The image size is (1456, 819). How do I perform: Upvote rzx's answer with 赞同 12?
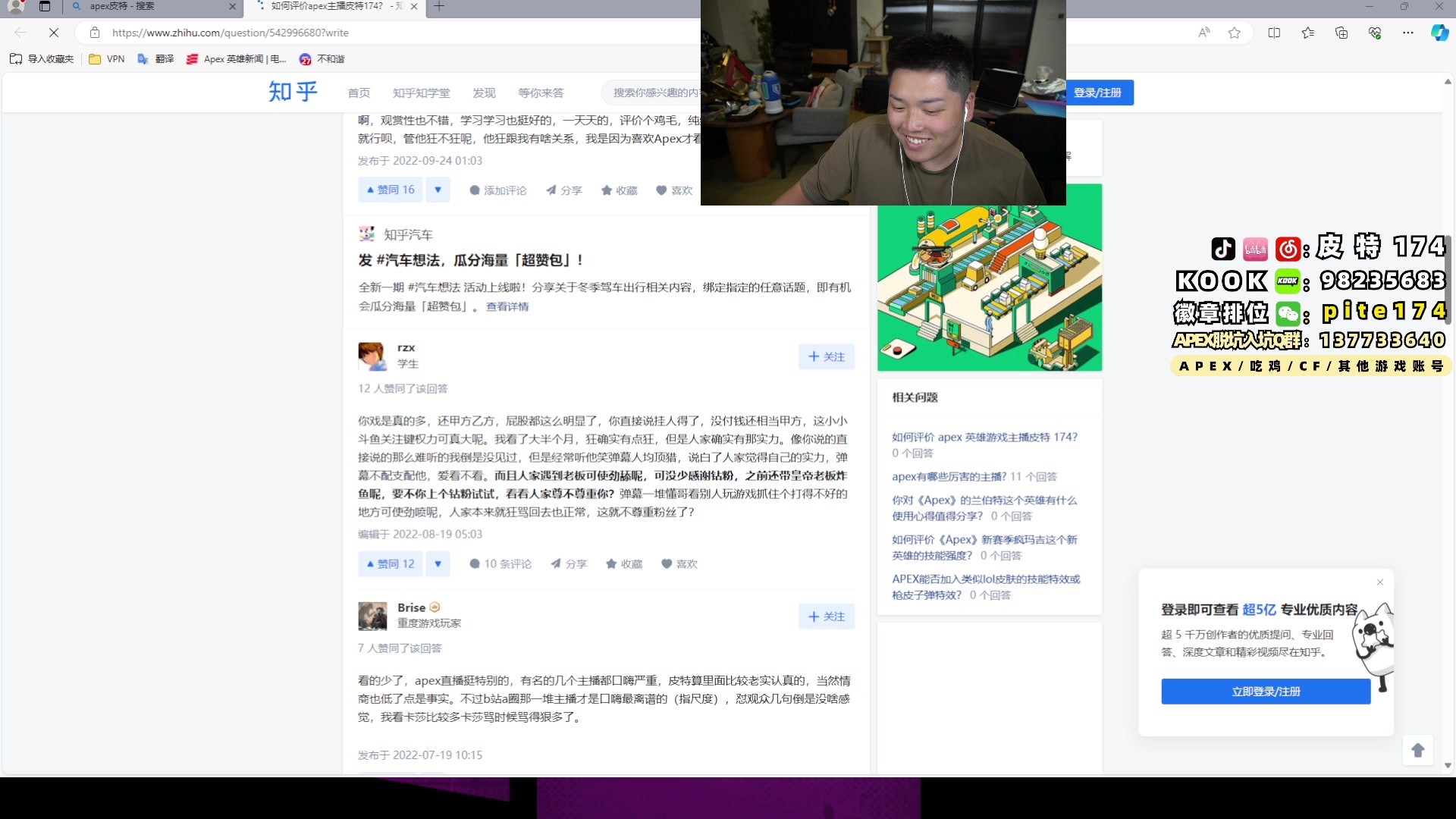391,563
